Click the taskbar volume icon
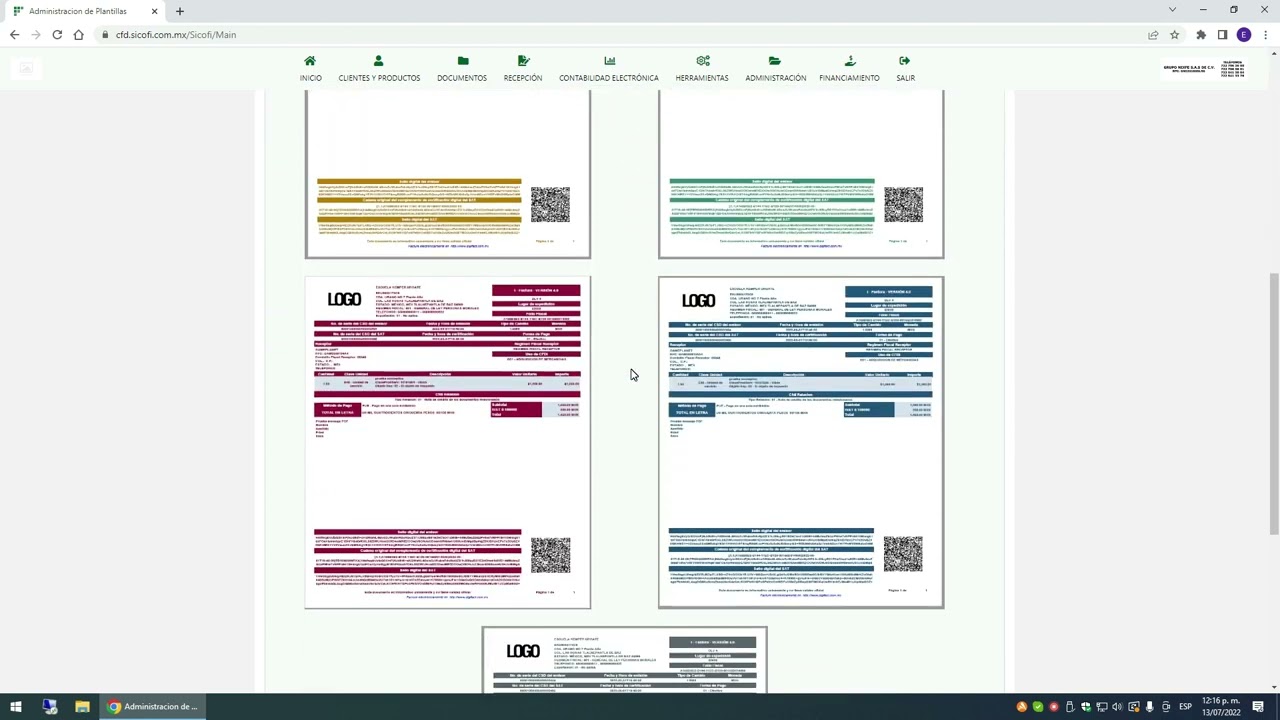Viewport: 1280px width, 720px height. (1117, 707)
